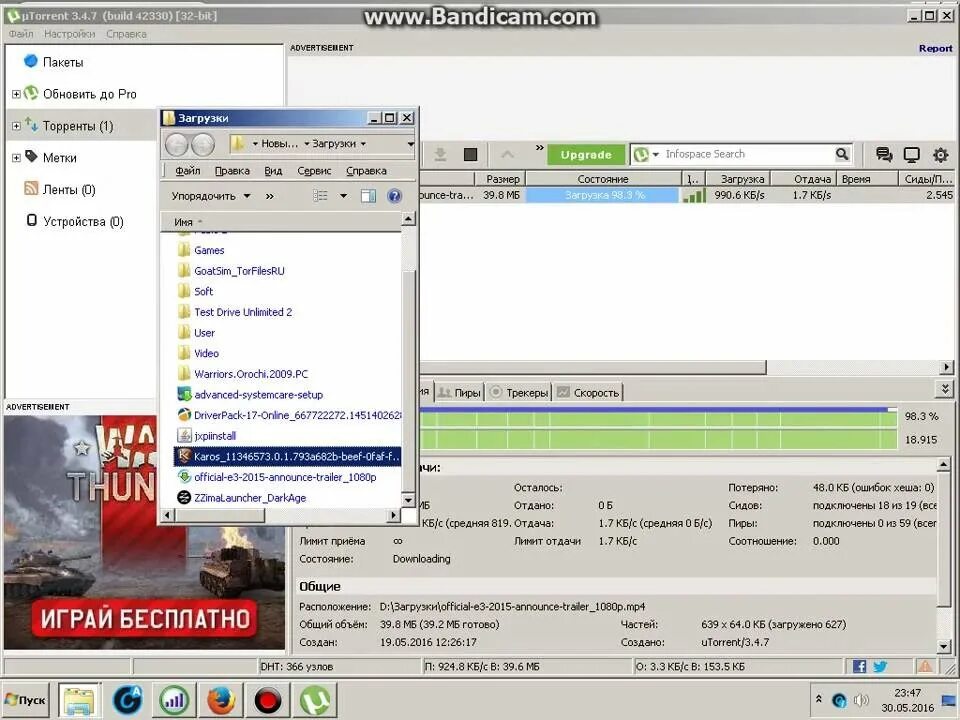Select advanced-systemcare-setup file

point(258,395)
